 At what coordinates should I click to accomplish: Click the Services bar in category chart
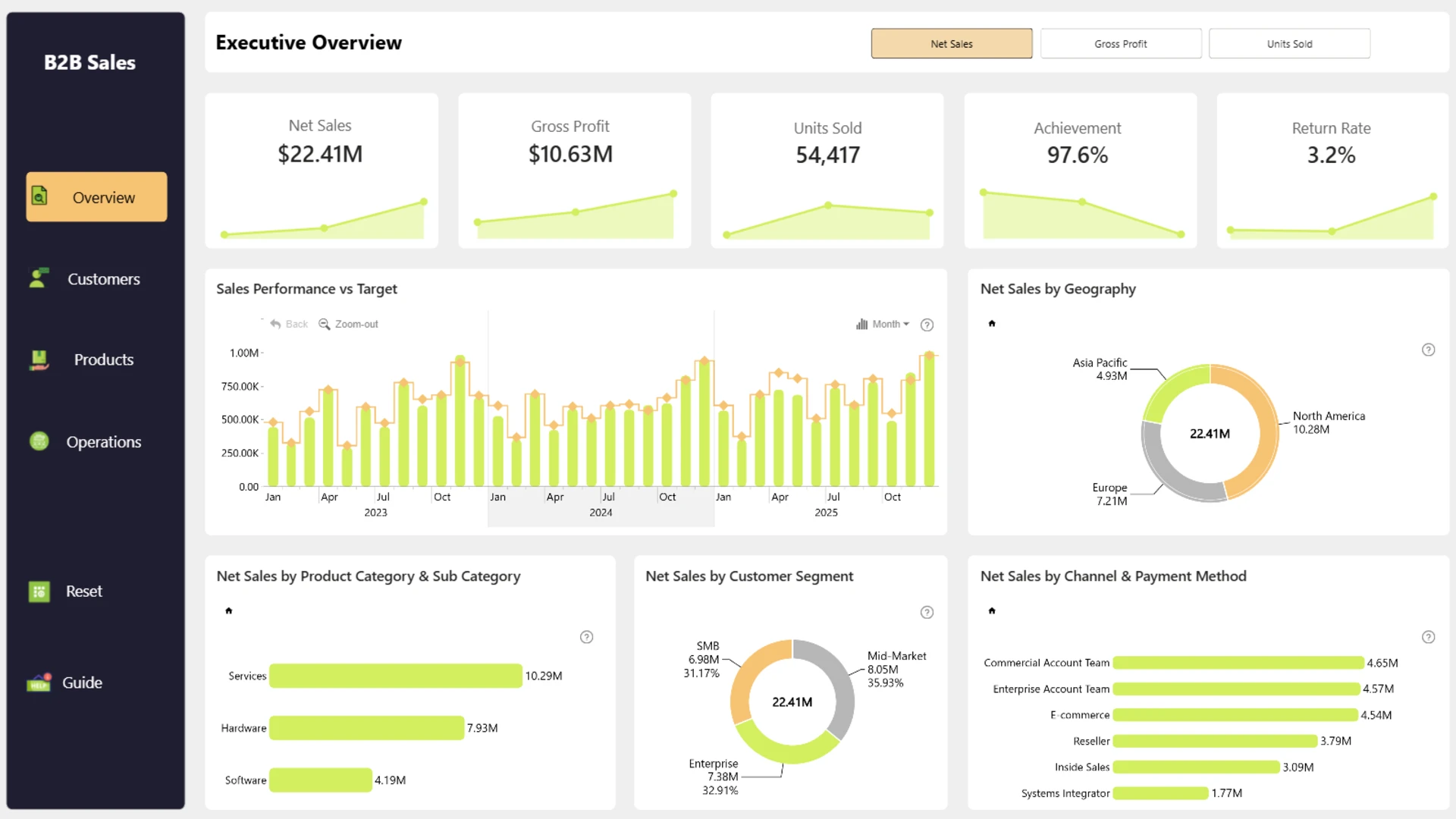(396, 676)
